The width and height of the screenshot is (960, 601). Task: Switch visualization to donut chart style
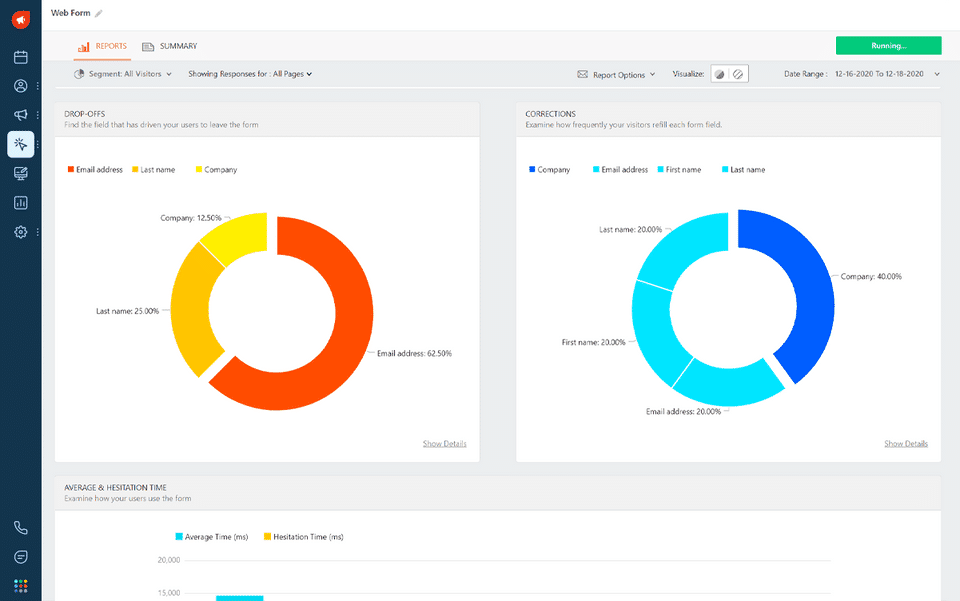(x=738, y=74)
